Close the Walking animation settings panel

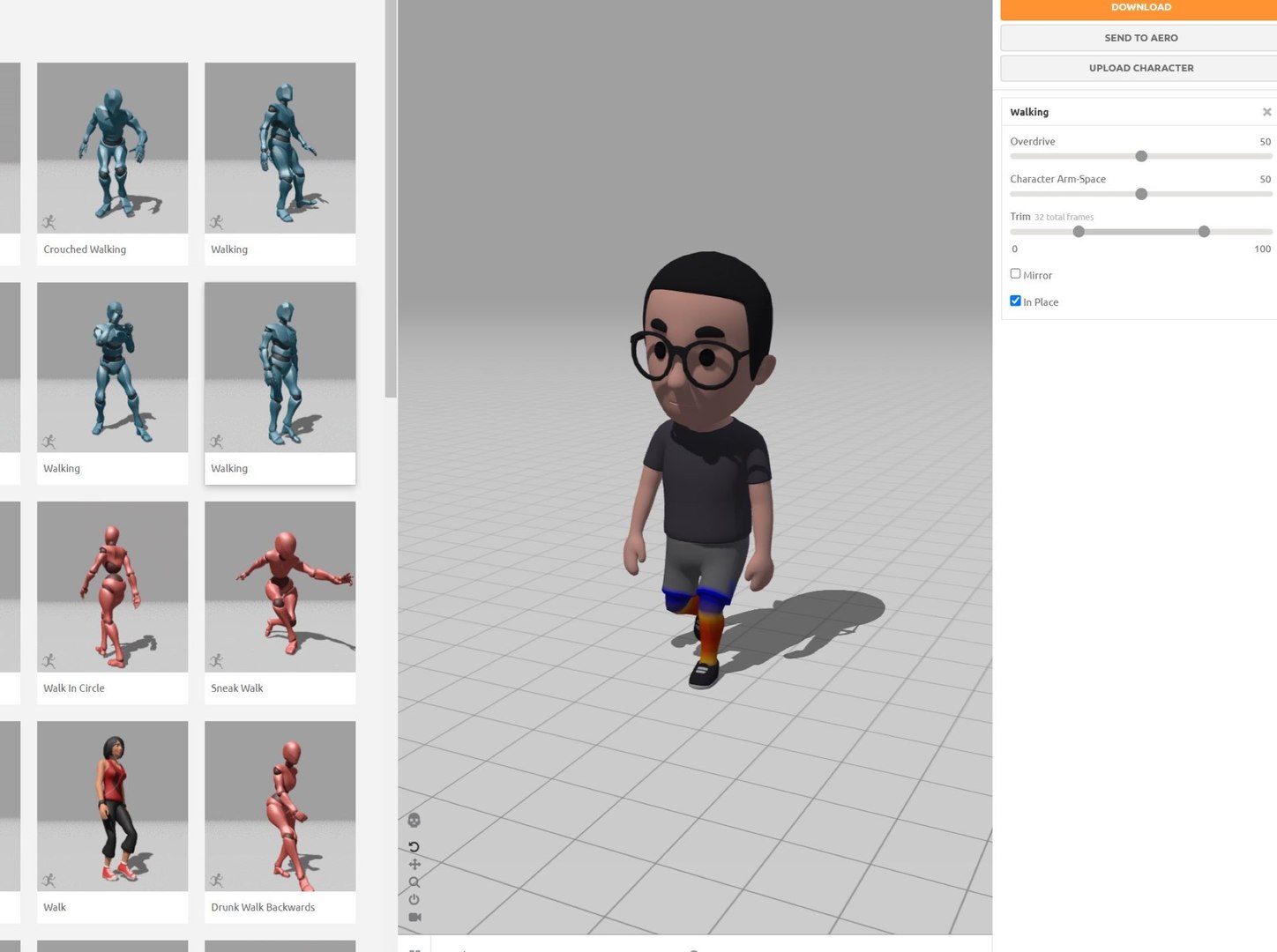coord(1267,112)
